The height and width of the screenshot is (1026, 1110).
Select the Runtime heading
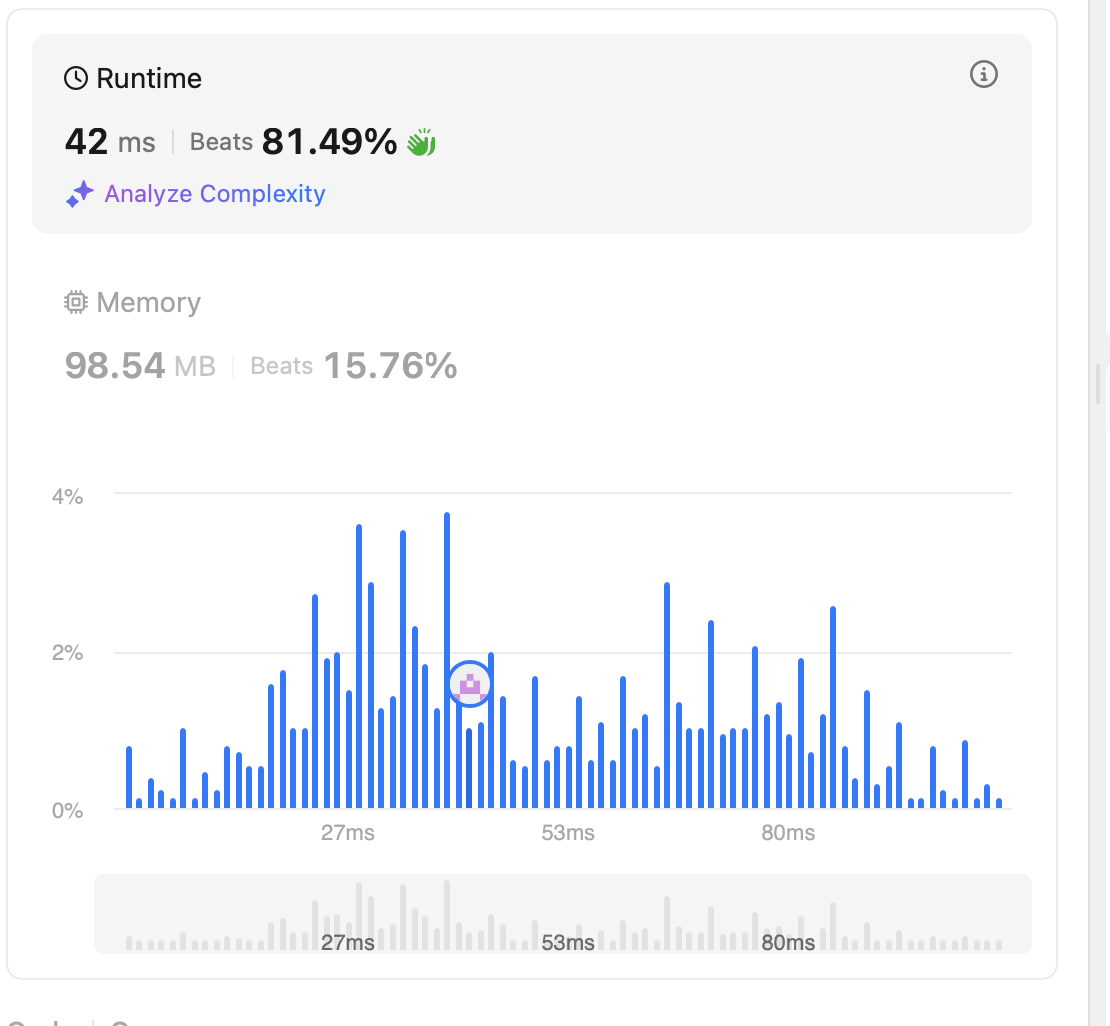[x=148, y=79]
